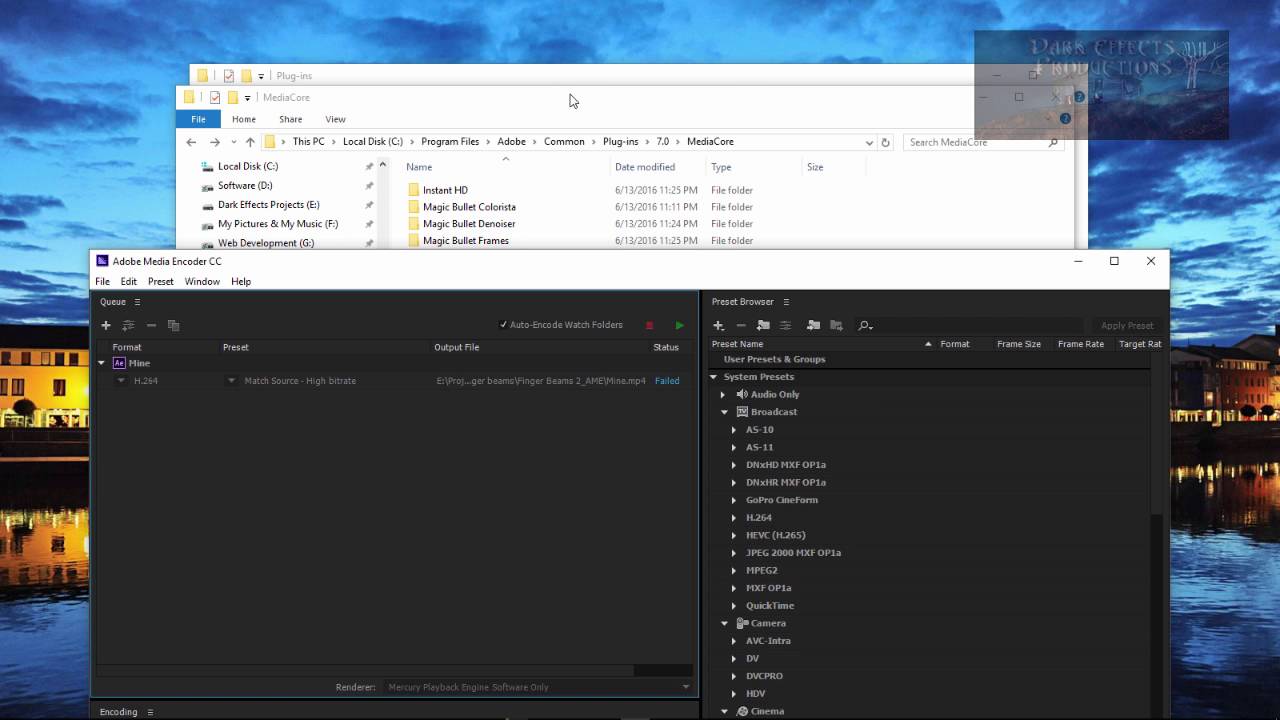
Task: Open the Preset menu
Action: [x=160, y=282]
